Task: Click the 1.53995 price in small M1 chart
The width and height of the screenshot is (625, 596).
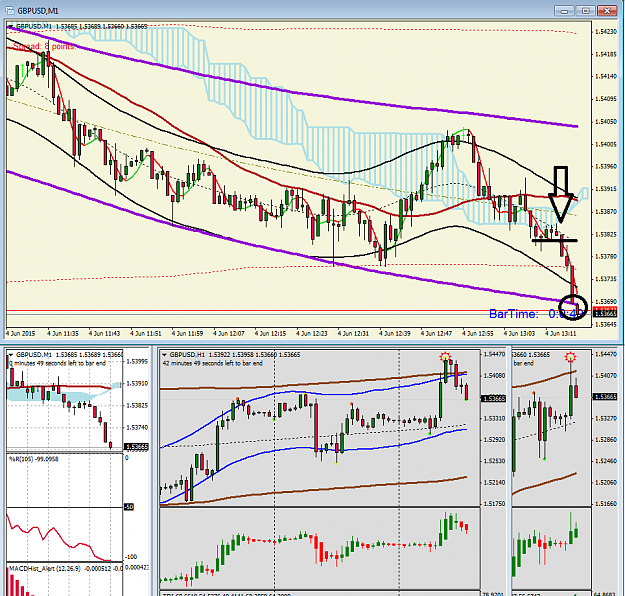Action: pyautogui.click(x=136, y=362)
